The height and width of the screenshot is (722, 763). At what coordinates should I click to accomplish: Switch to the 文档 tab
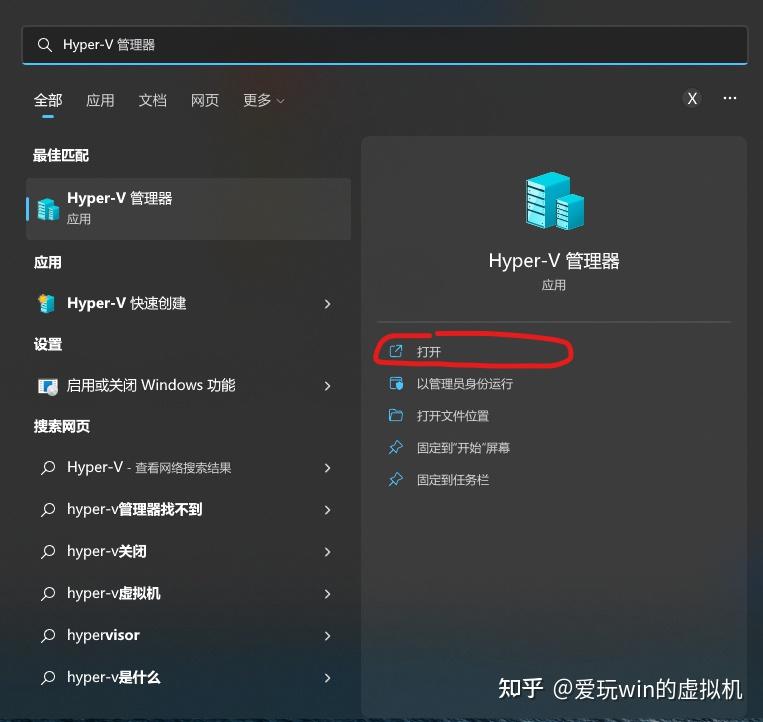pos(152,101)
